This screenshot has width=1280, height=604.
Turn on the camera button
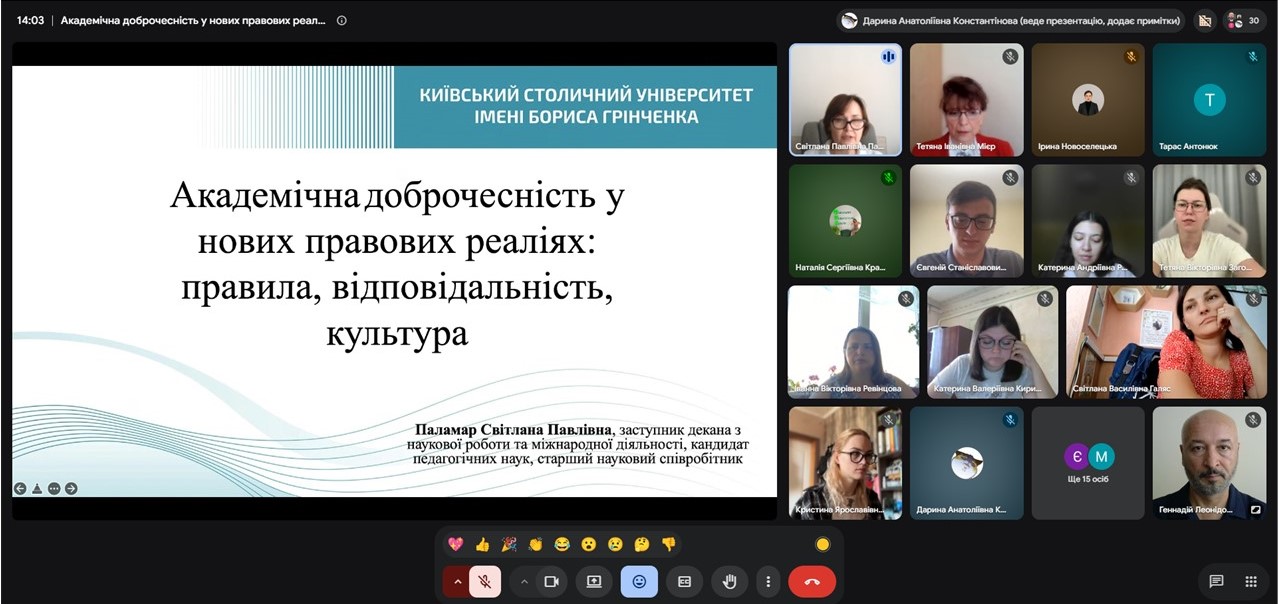551,581
